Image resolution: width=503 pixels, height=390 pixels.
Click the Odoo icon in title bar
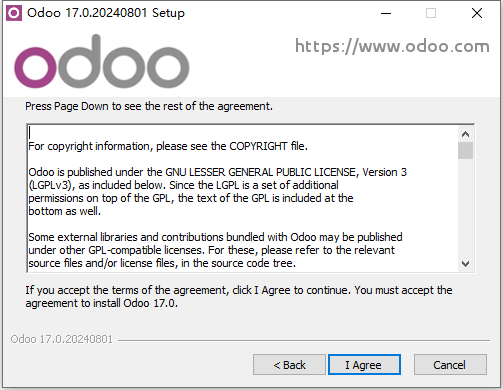(14, 13)
